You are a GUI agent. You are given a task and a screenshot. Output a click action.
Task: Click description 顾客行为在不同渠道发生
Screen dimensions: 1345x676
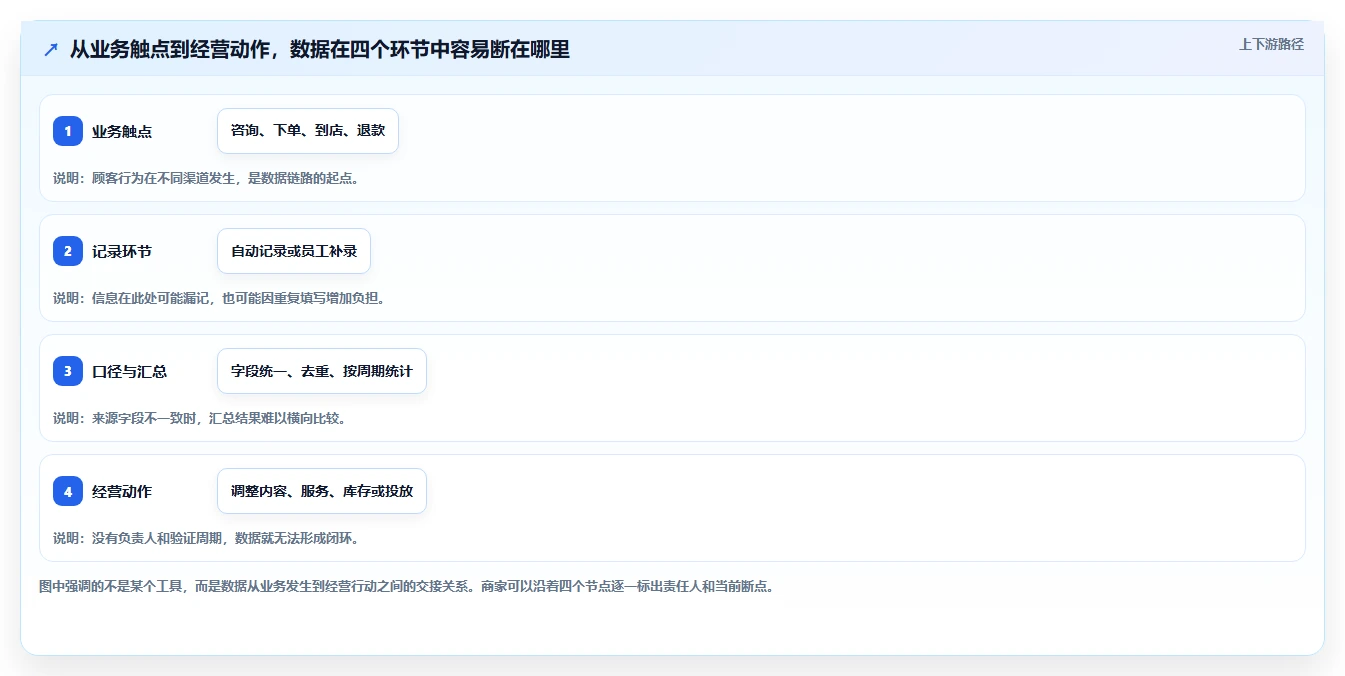coord(205,178)
